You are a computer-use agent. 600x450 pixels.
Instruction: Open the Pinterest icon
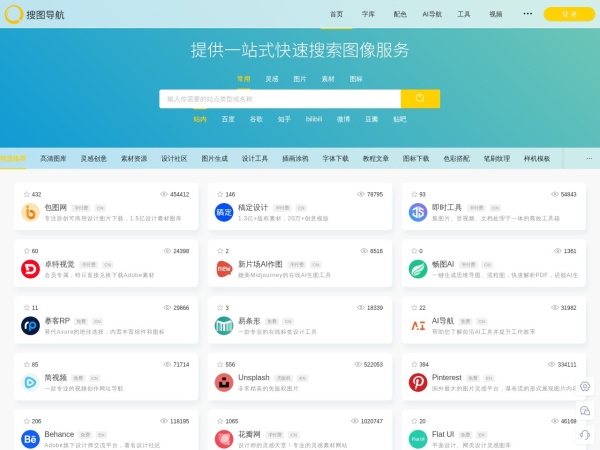(x=418, y=383)
